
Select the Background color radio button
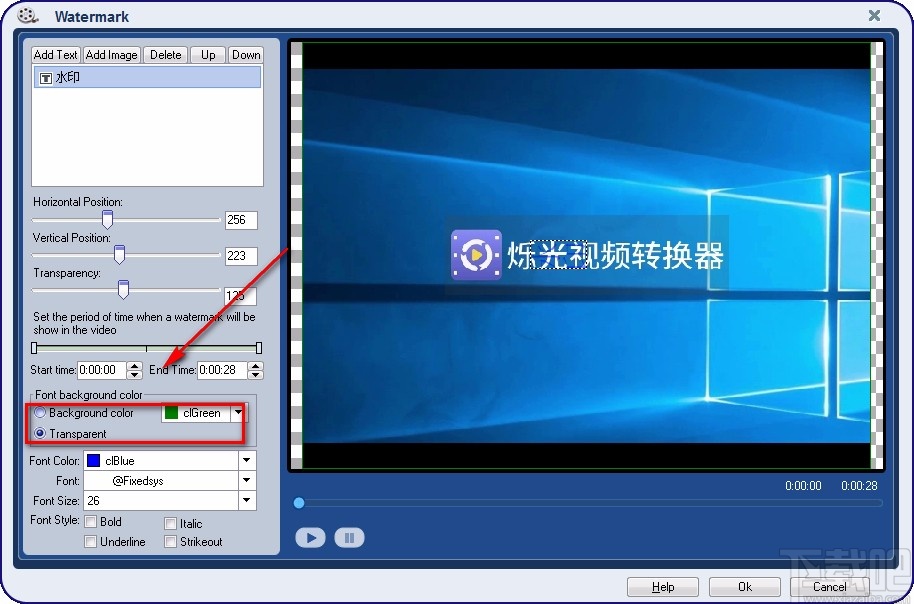40,412
